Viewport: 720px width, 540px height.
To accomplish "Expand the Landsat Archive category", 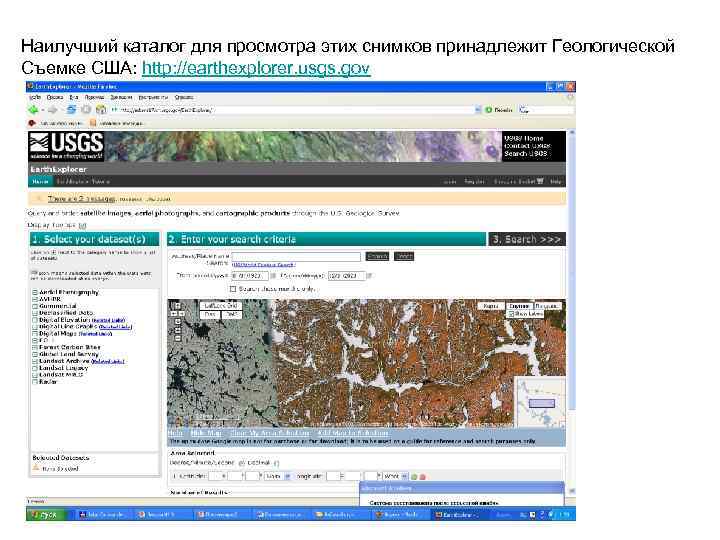I will [x=34, y=361].
